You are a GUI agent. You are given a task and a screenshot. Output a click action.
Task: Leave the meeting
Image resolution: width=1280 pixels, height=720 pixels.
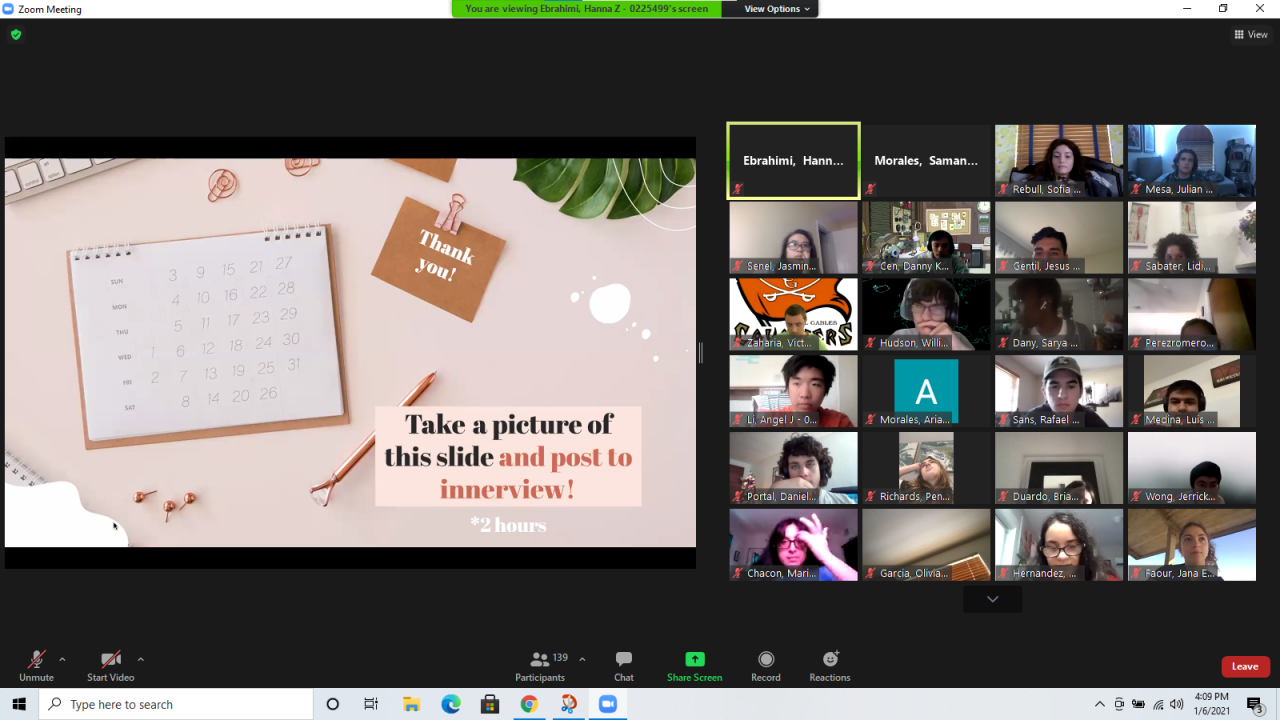[x=1245, y=667]
